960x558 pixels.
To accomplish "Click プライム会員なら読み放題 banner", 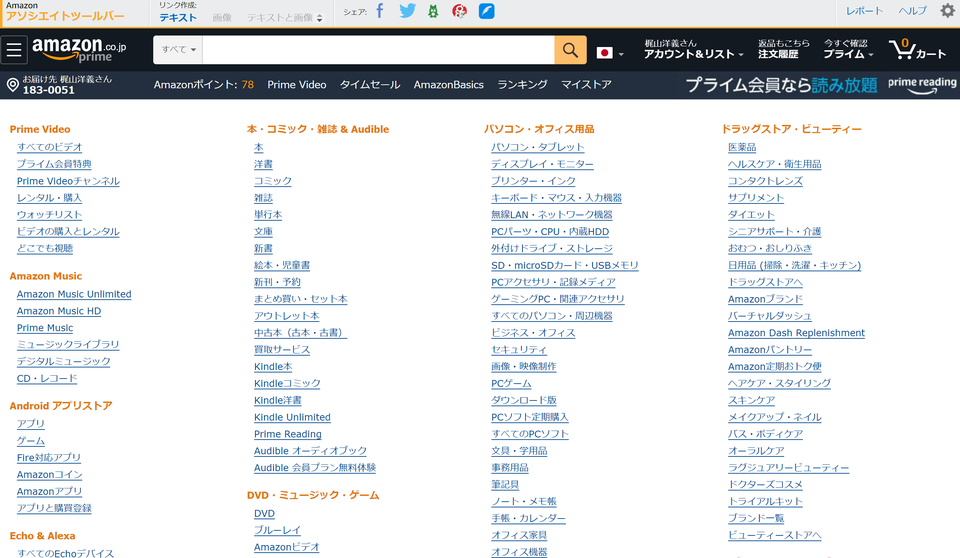I will (781, 85).
